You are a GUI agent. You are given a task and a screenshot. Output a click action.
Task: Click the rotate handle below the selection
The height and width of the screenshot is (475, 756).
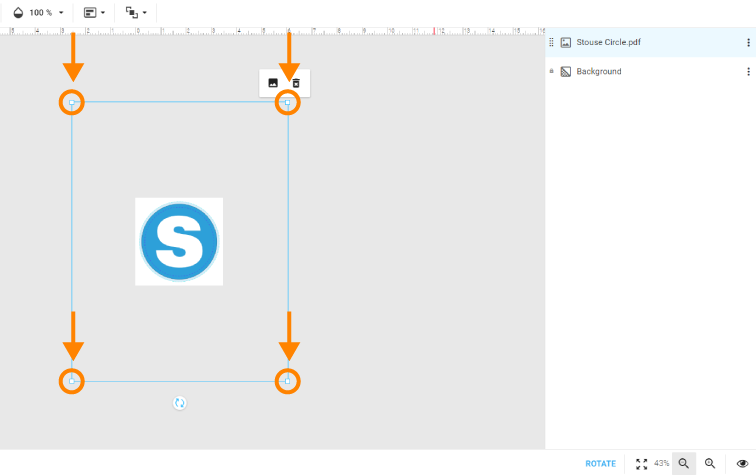[180, 403]
